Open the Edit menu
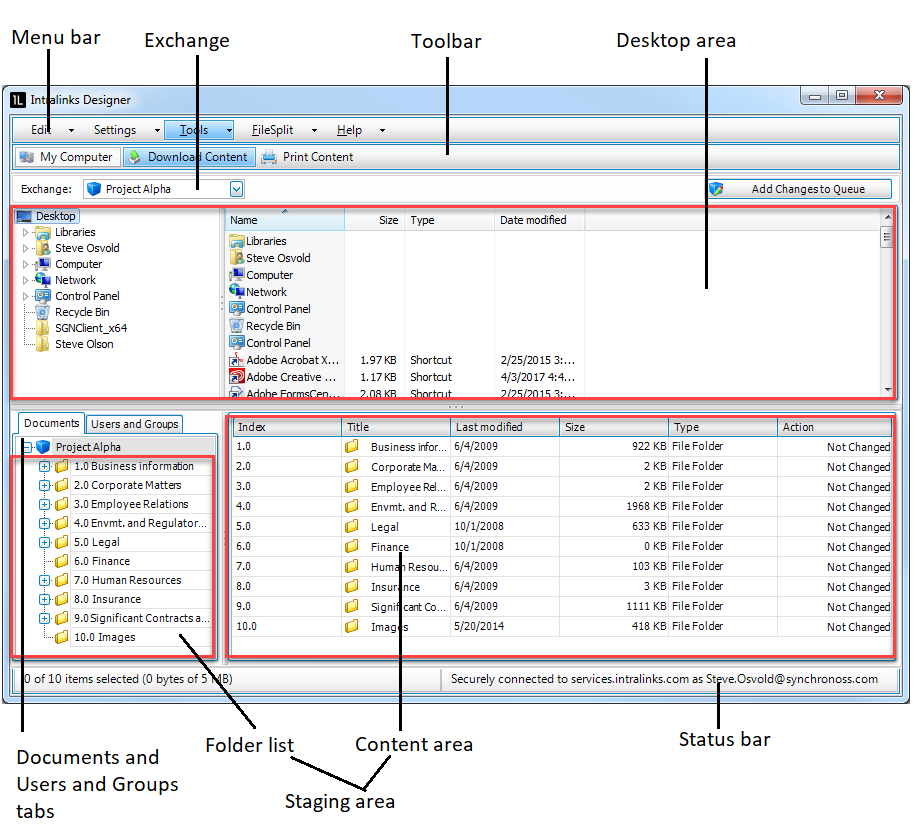915x838 pixels. [x=53, y=130]
